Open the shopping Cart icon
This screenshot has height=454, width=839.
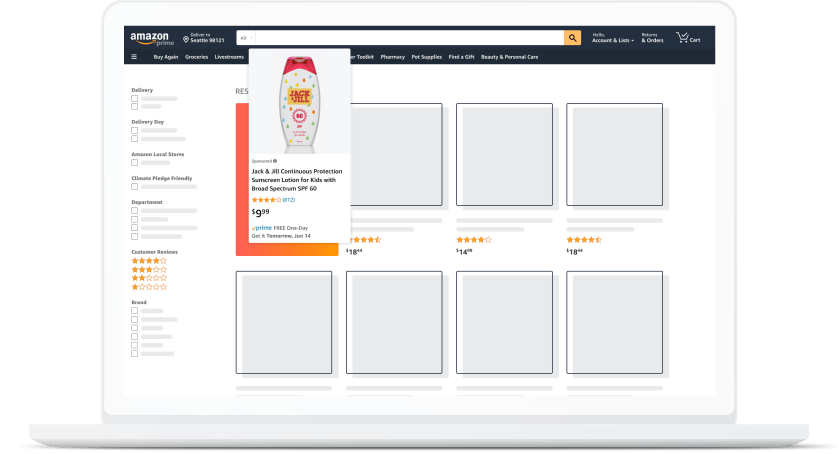(x=682, y=37)
